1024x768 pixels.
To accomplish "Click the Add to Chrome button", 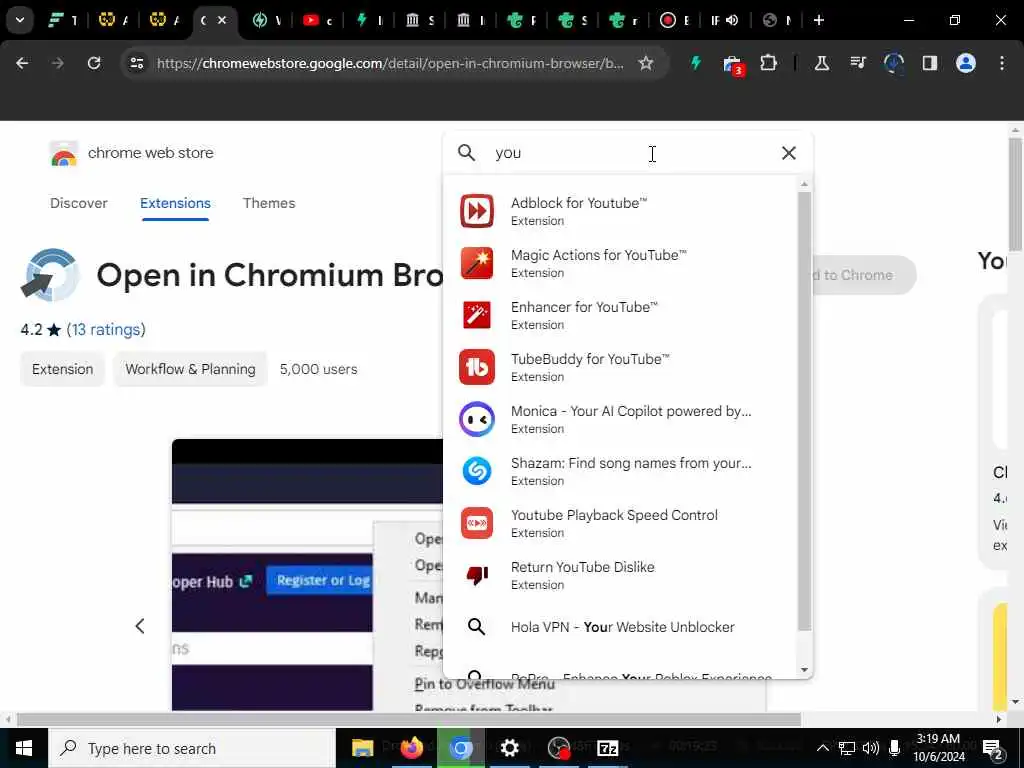I will tap(863, 275).
